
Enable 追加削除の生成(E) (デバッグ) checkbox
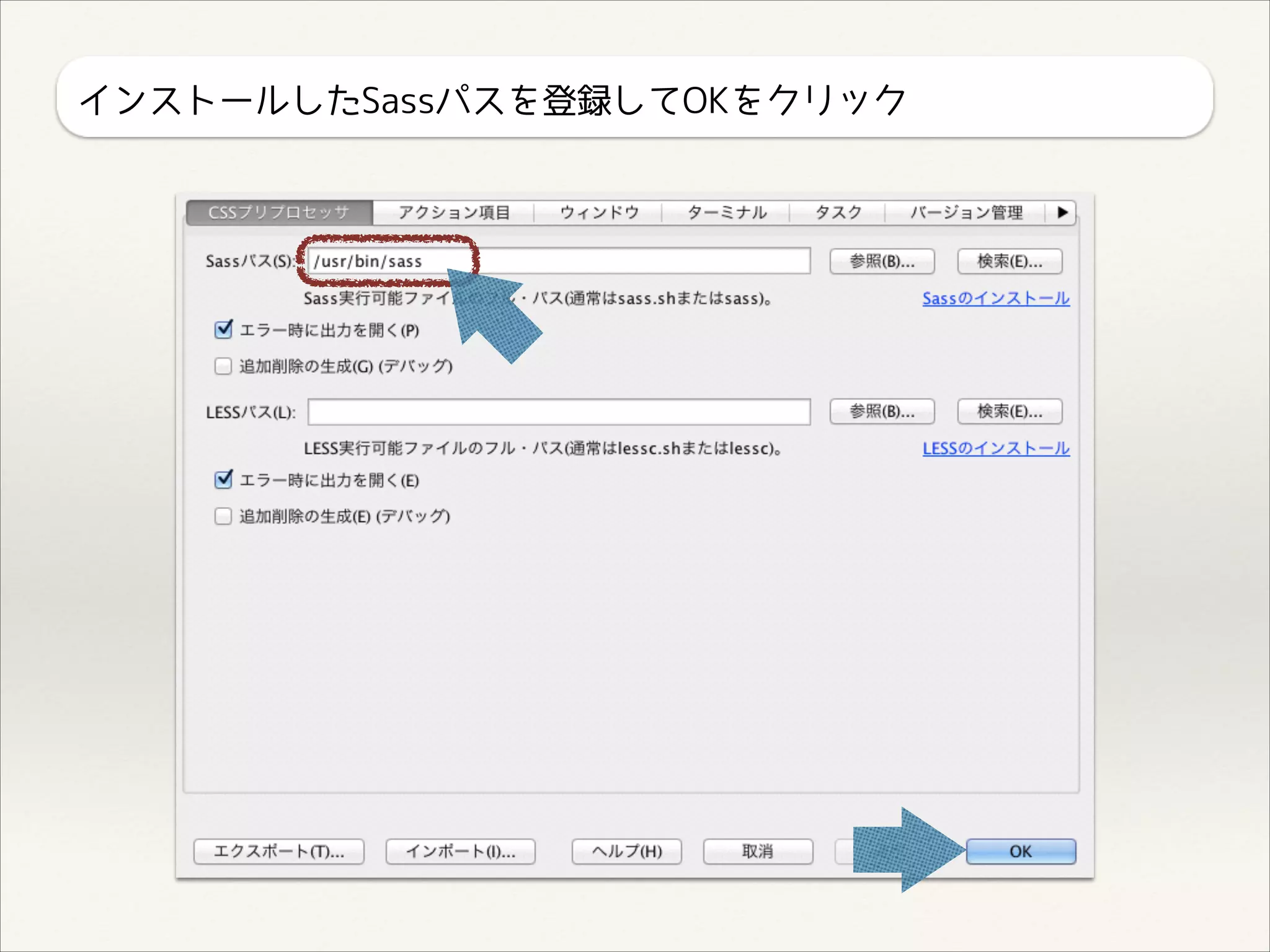click(x=223, y=516)
